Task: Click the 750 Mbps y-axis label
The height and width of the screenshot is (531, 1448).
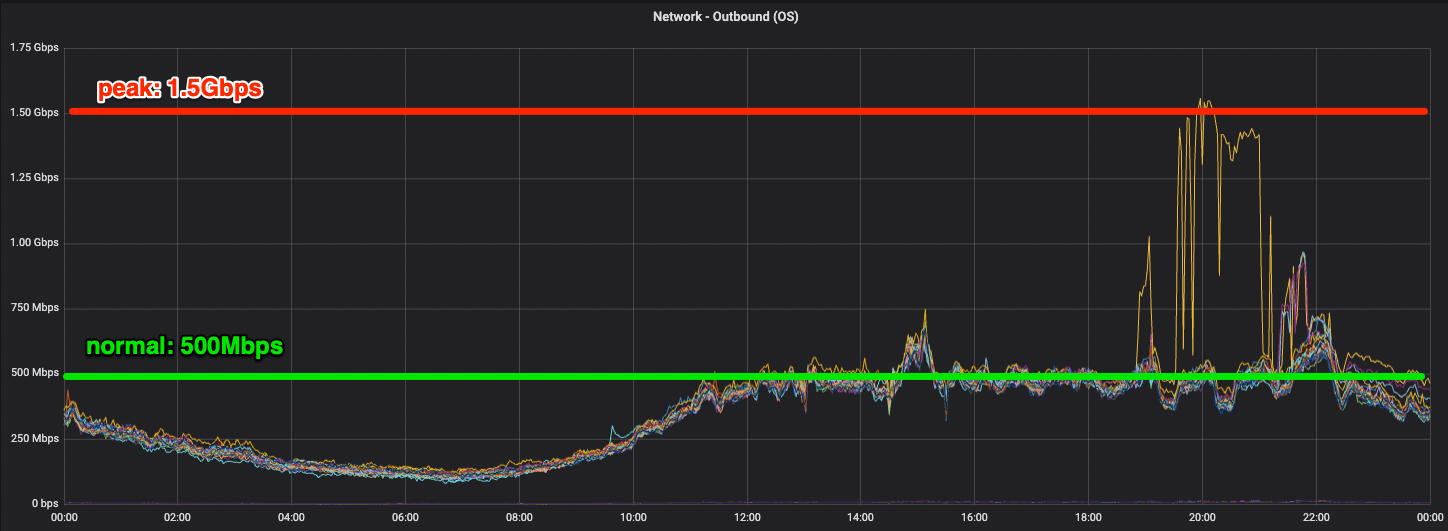Action: click(34, 308)
